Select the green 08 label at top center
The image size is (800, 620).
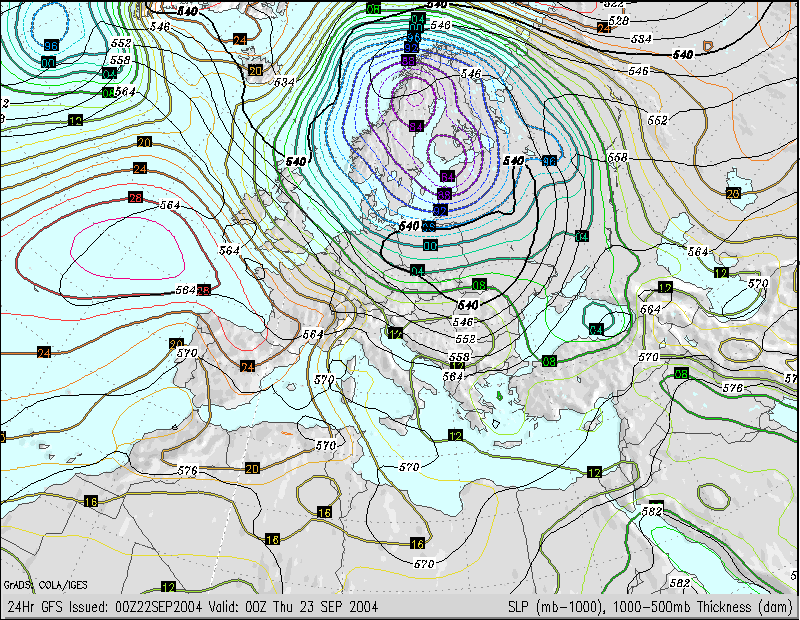pos(373,8)
